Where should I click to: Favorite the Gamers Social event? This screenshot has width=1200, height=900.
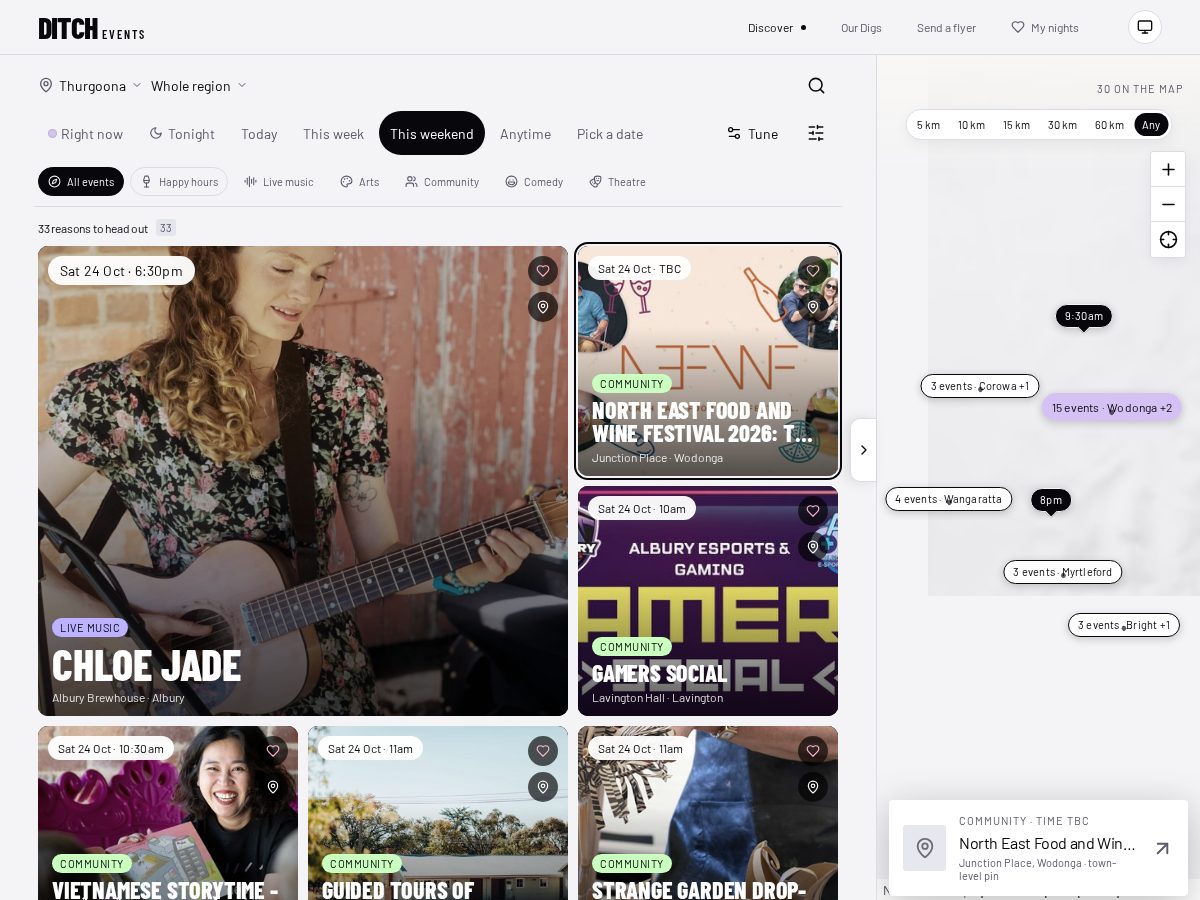[x=813, y=511]
